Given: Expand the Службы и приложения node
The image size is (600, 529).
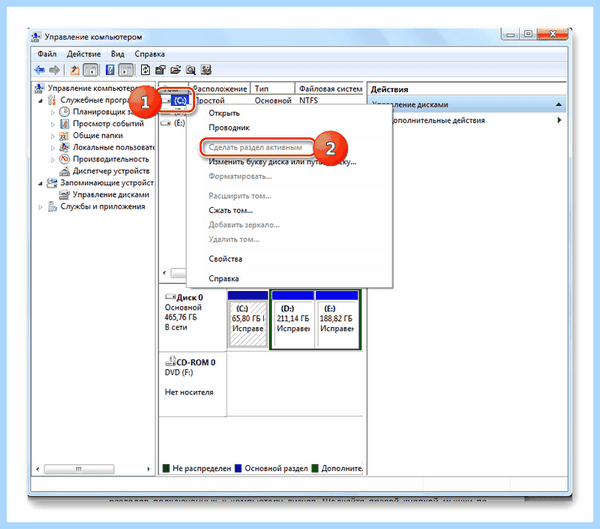Looking at the screenshot, I should (x=41, y=207).
